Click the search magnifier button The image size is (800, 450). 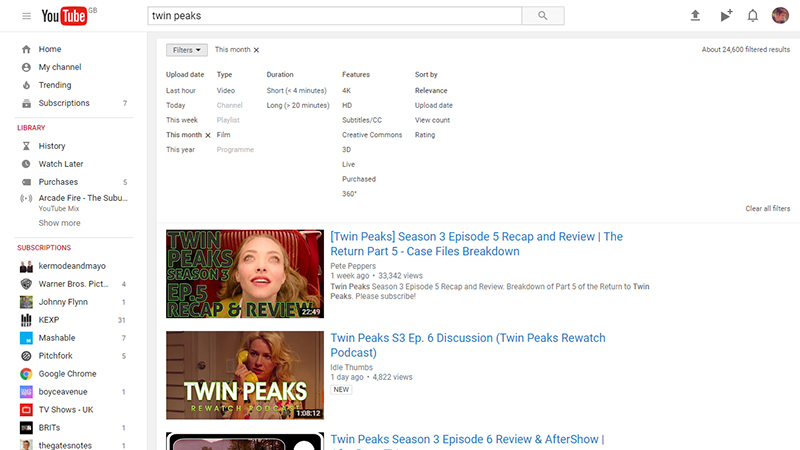click(x=543, y=16)
